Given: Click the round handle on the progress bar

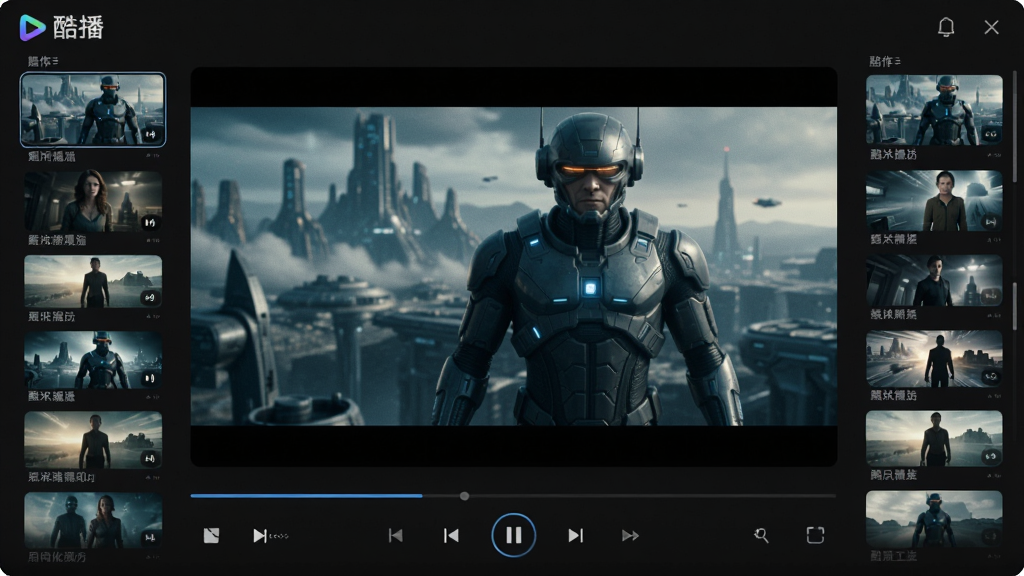Looking at the screenshot, I should (x=464, y=496).
